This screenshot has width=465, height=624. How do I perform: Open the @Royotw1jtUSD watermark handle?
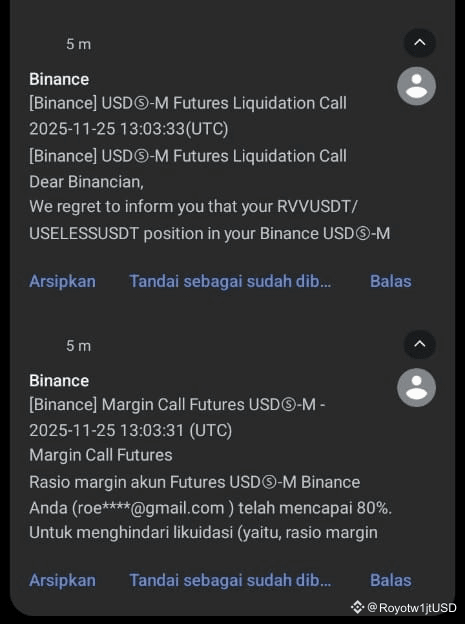tap(412, 608)
